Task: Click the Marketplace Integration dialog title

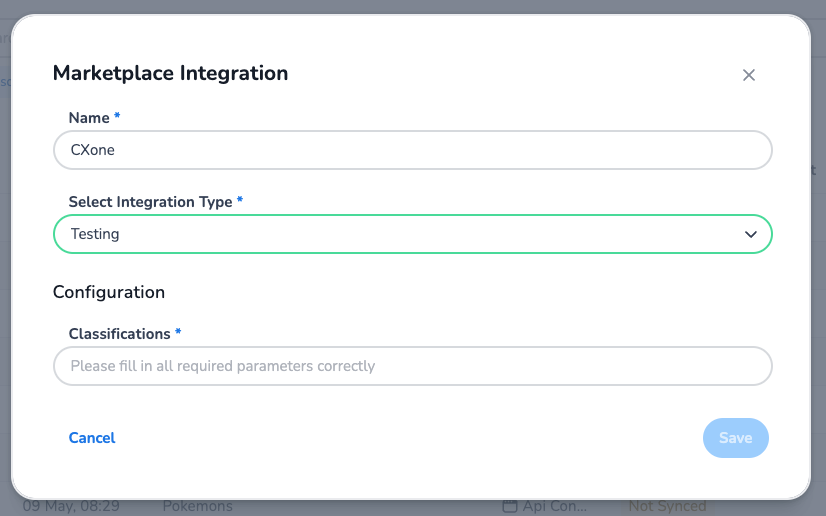Action: (x=170, y=73)
